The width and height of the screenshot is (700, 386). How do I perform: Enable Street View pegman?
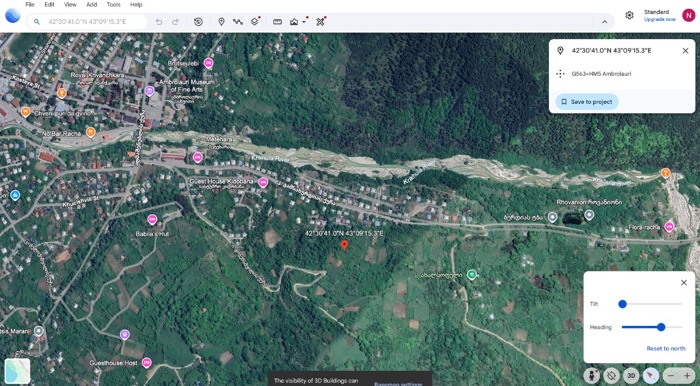pyautogui.click(x=592, y=376)
